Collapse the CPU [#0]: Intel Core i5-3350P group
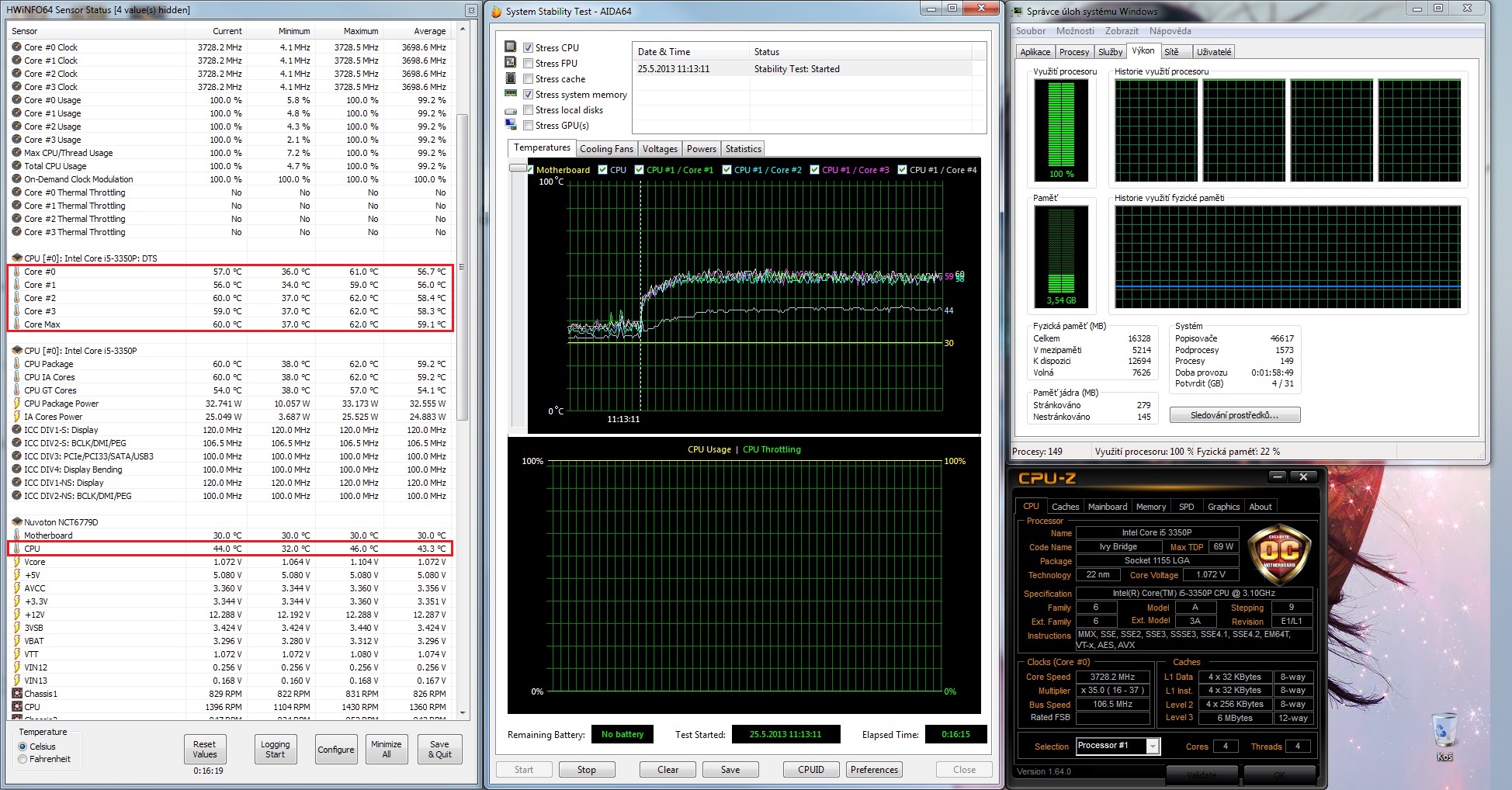The image size is (1512, 790). (16, 351)
